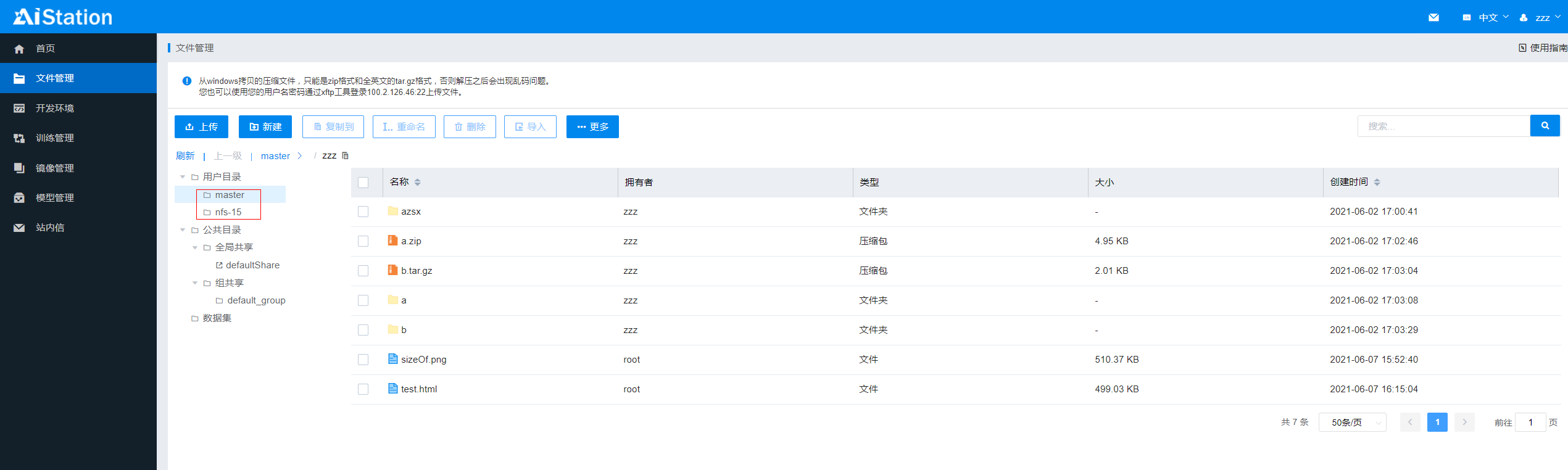The height and width of the screenshot is (470, 1568).
Task: Tick the checkbox for b.tar.gz row
Action: coord(363,271)
